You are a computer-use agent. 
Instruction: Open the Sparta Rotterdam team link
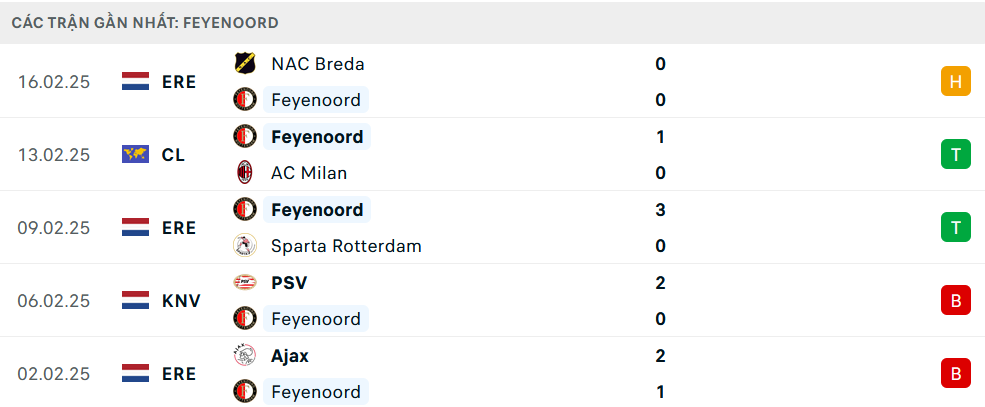[x=346, y=246]
